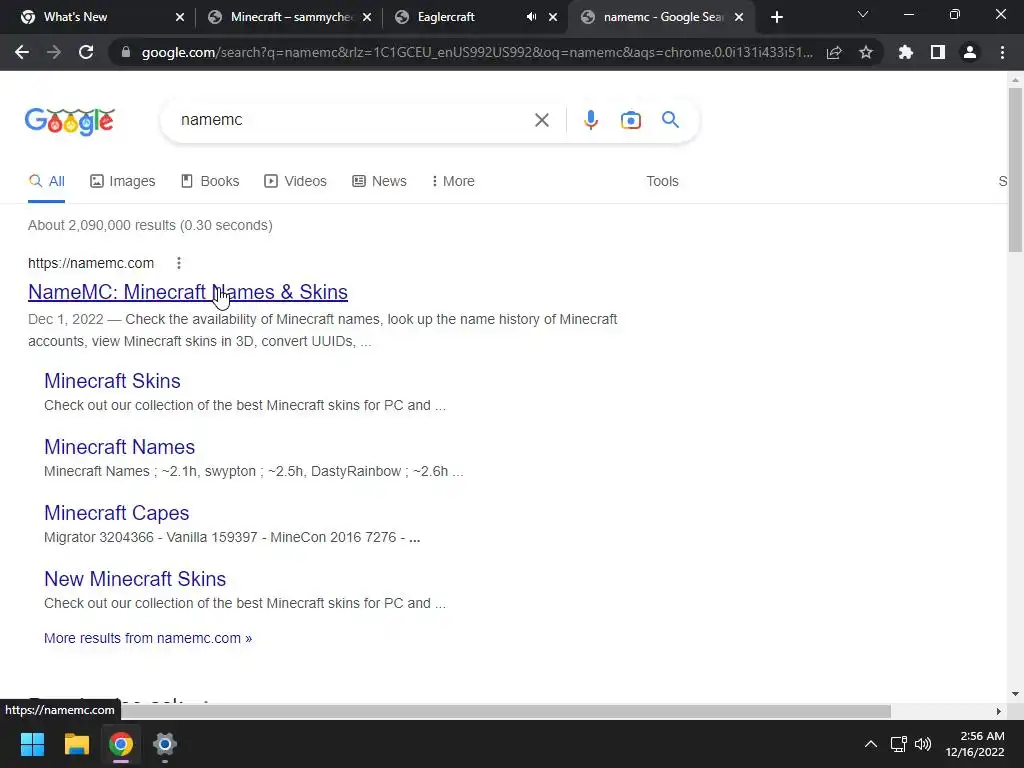Image resolution: width=1024 pixels, height=768 pixels.
Task: Open the New Minecraft Skins sitelink
Action: click(135, 579)
